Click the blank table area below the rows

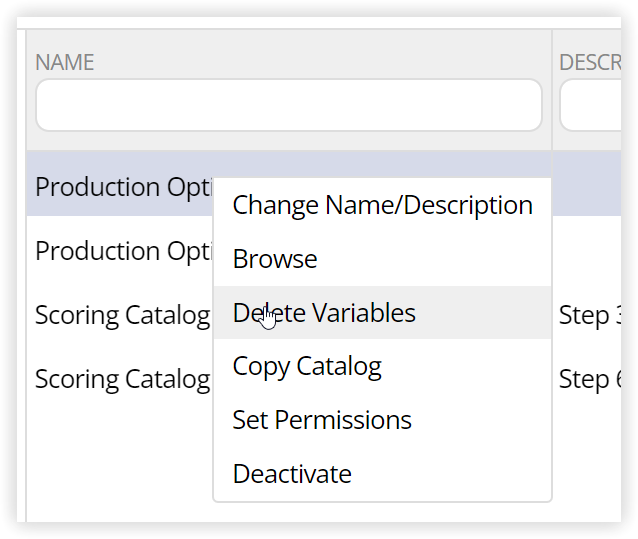(120, 460)
